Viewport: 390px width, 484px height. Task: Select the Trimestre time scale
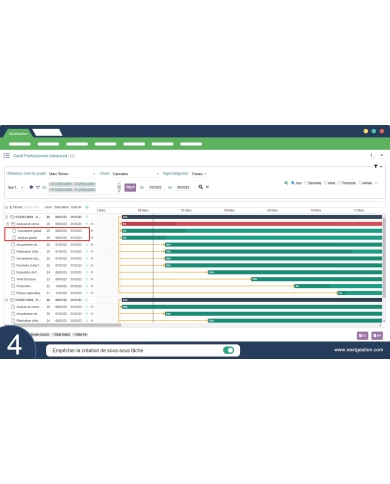coord(339,183)
